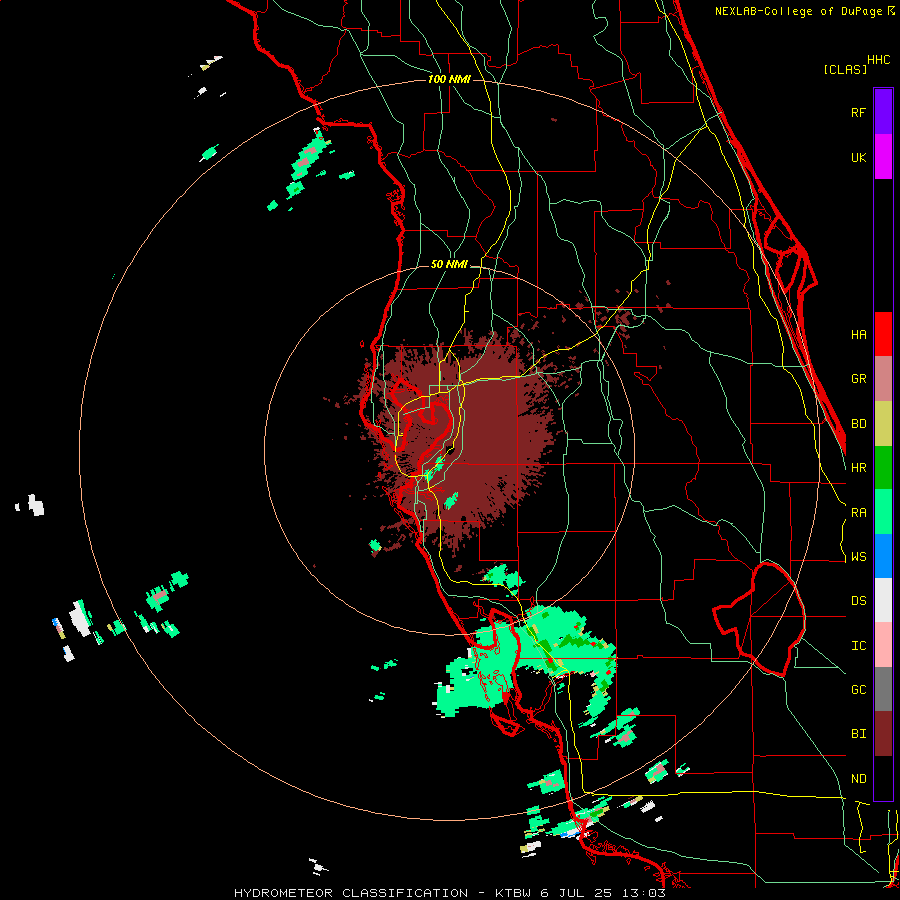Click the BD legend label

pos(858,424)
